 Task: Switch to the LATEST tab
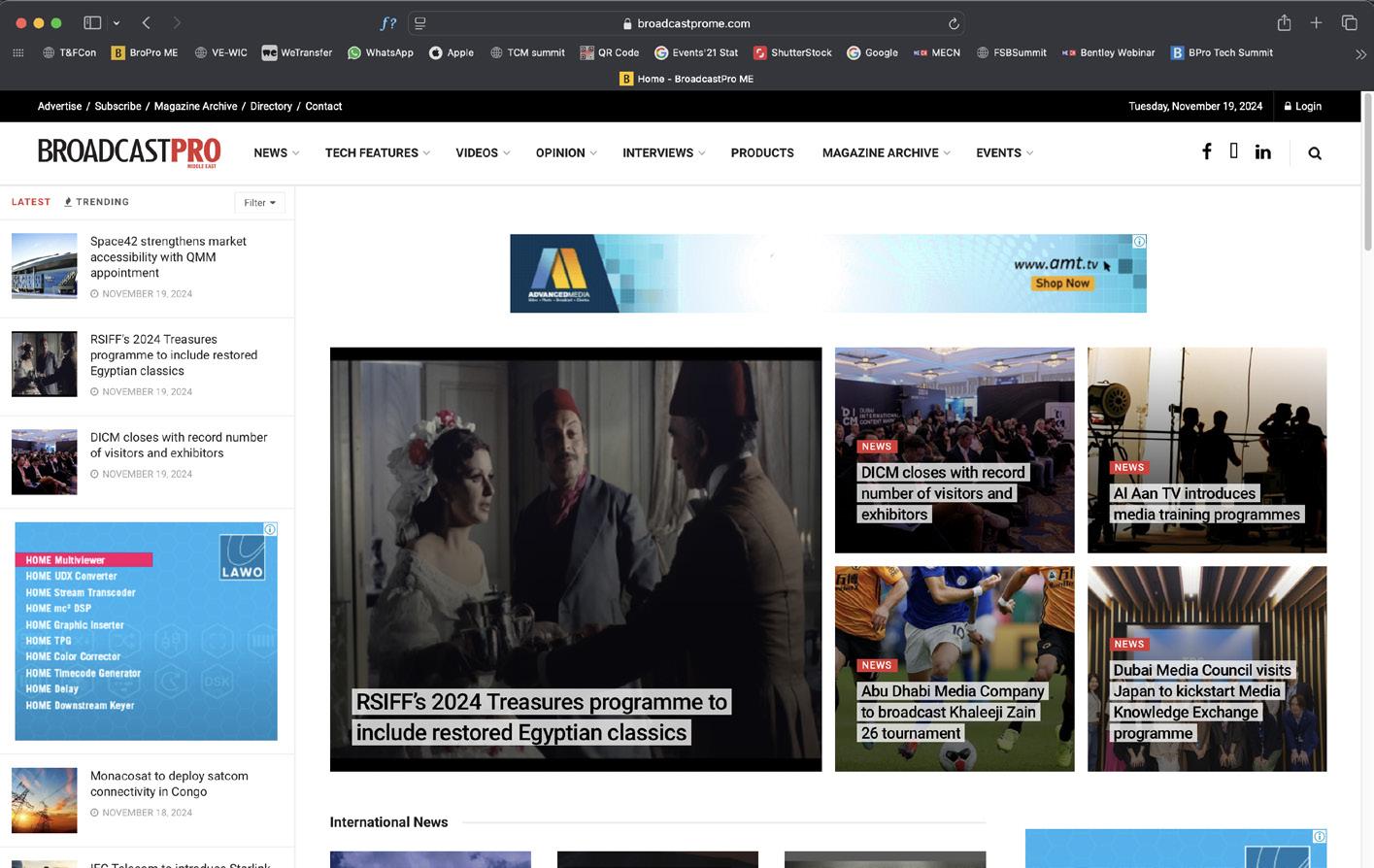31,202
